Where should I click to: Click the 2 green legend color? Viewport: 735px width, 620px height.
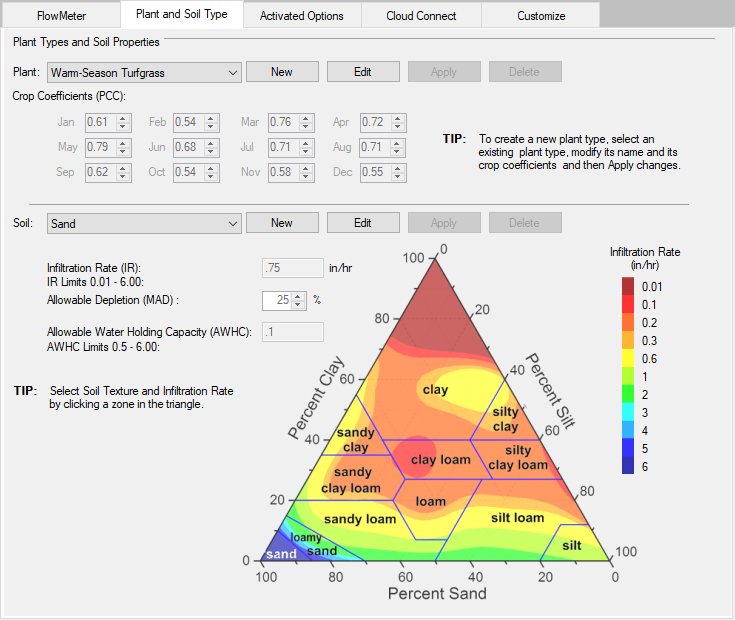click(628, 394)
